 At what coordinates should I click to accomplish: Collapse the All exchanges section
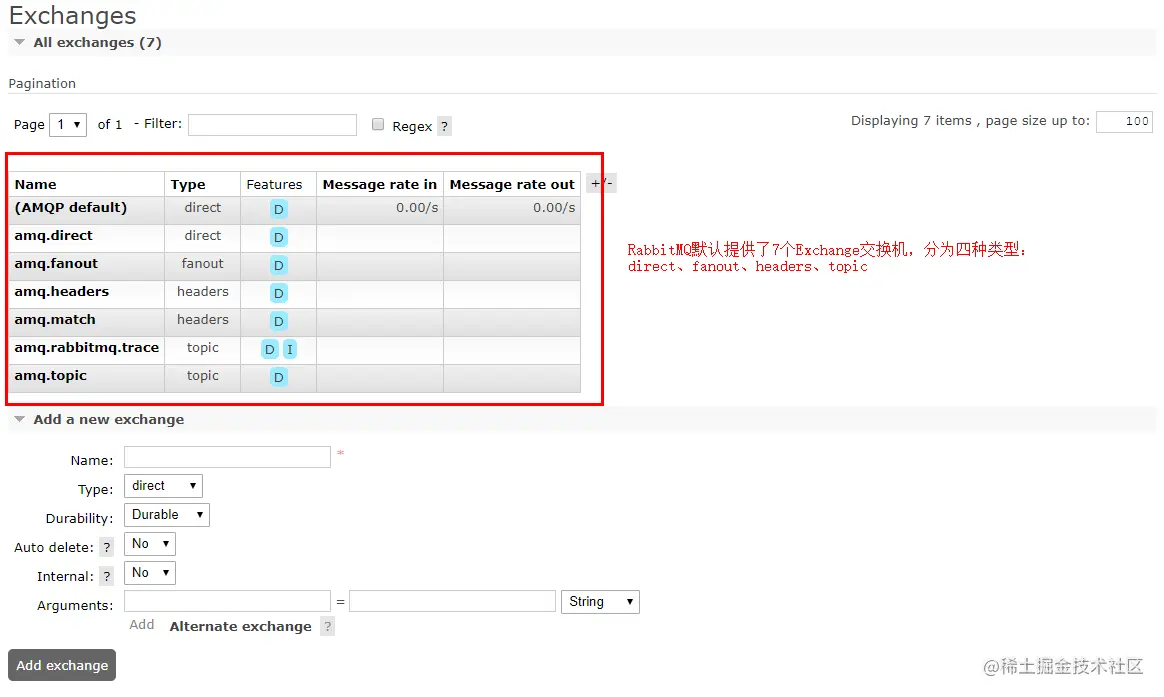pos(97,42)
